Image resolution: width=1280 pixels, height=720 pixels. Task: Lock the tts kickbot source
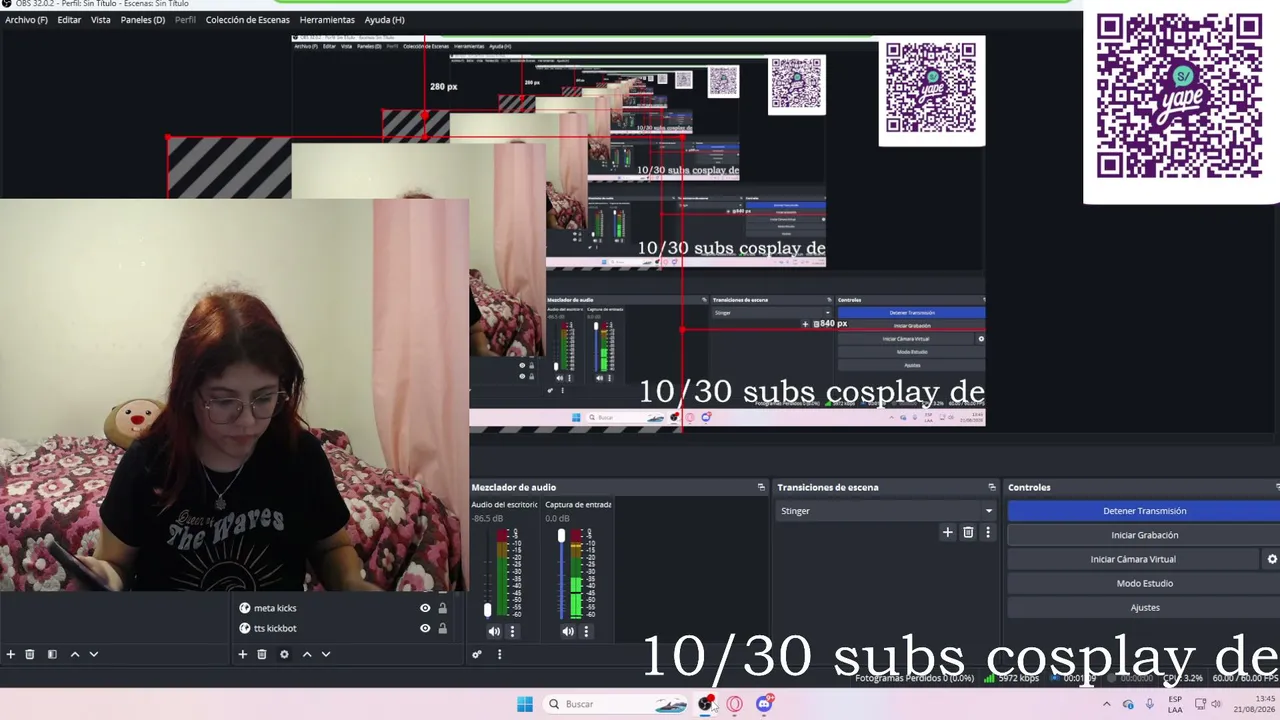pyautogui.click(x=443, y=628)
